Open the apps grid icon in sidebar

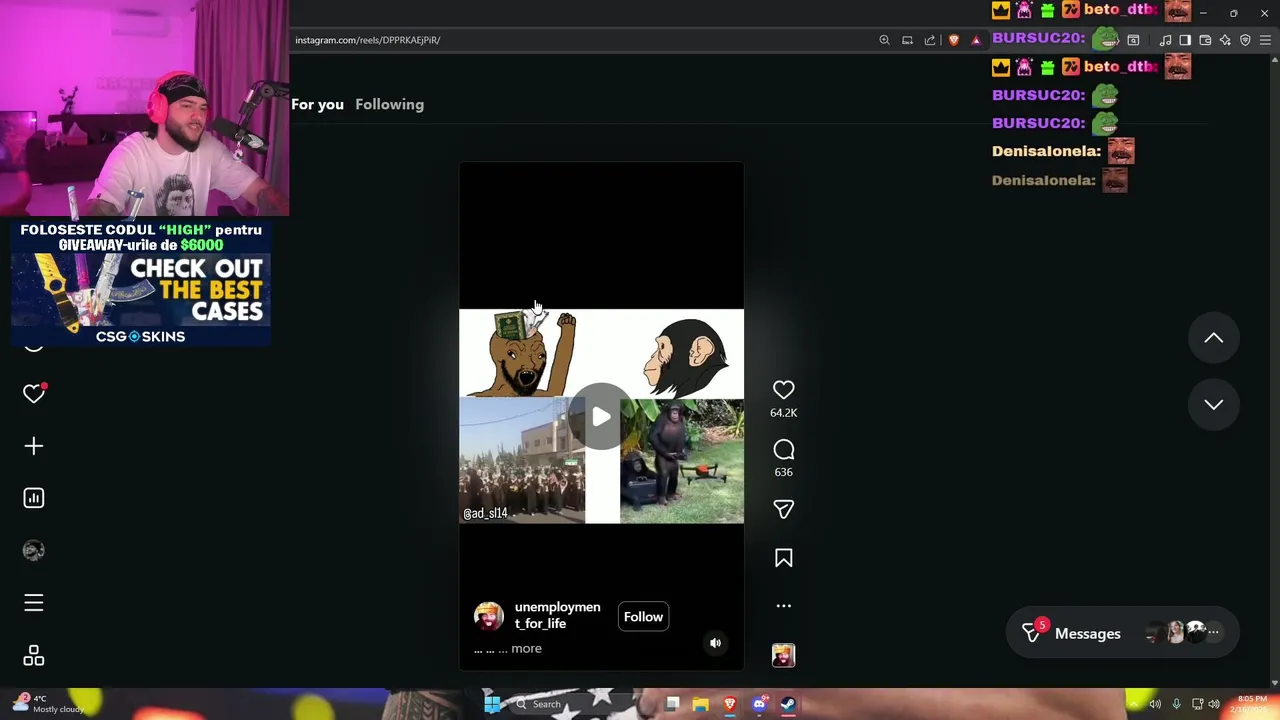34,655
